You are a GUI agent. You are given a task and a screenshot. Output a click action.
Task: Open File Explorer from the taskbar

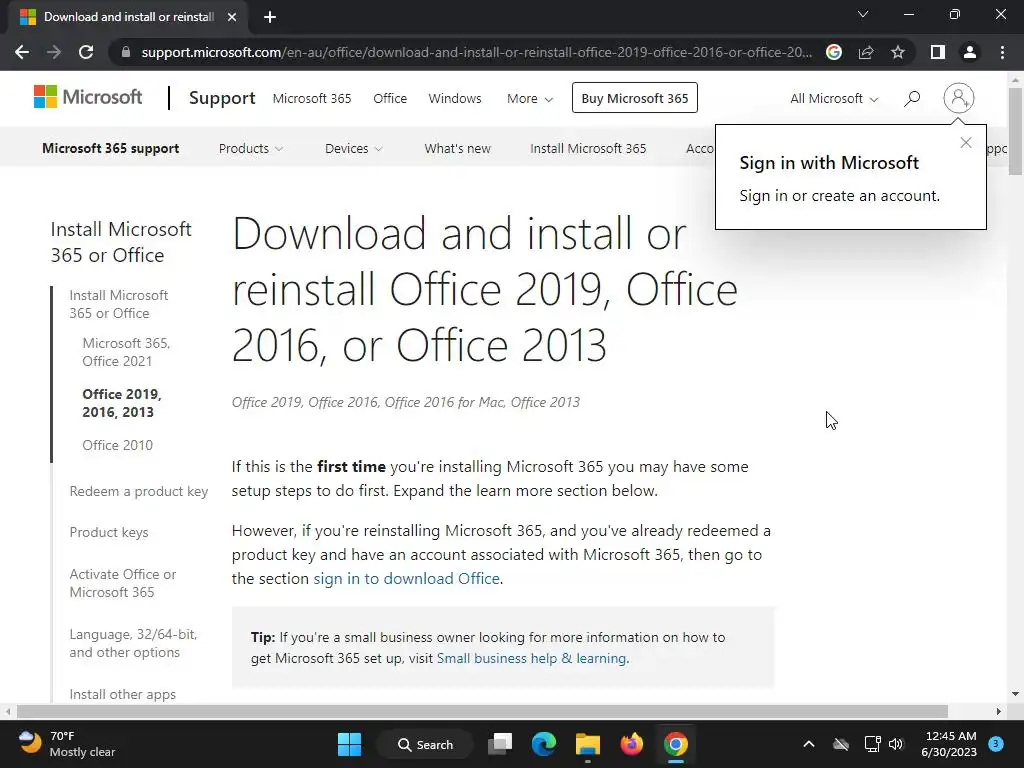tap(588, 744)
